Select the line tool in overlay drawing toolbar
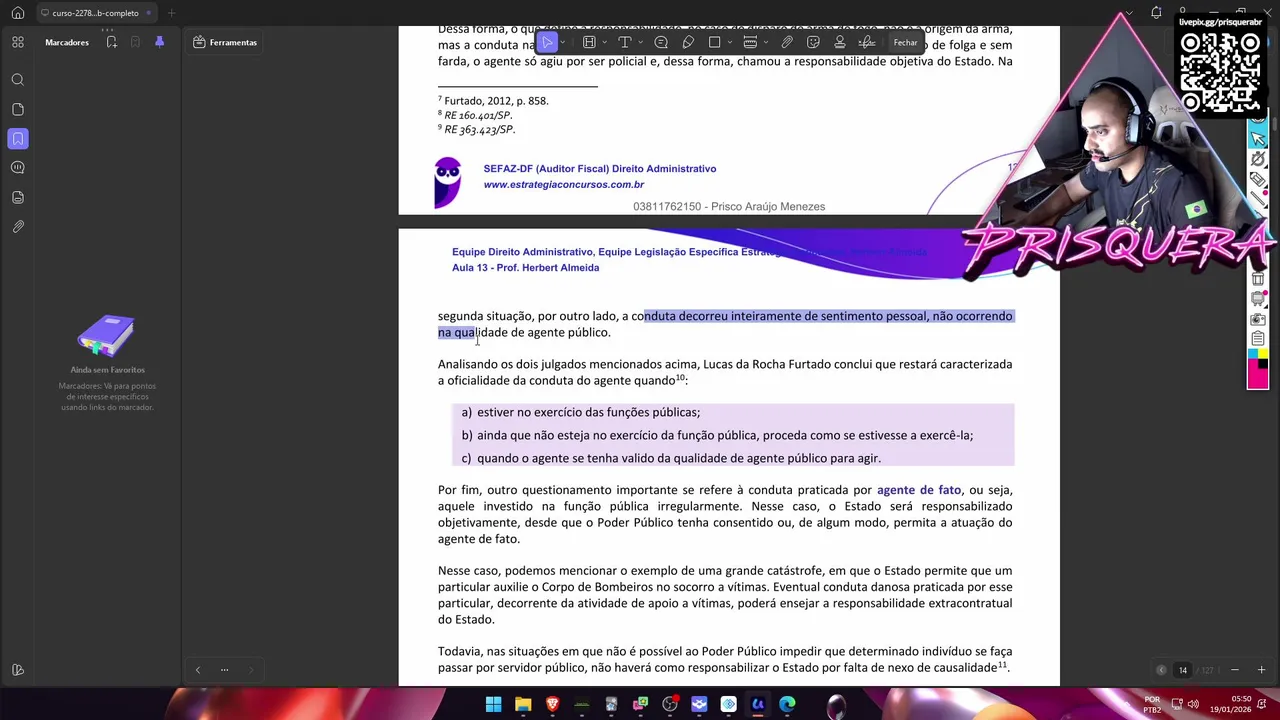This screenshot has width=1280, height=720. click(x=1258, y=200)
